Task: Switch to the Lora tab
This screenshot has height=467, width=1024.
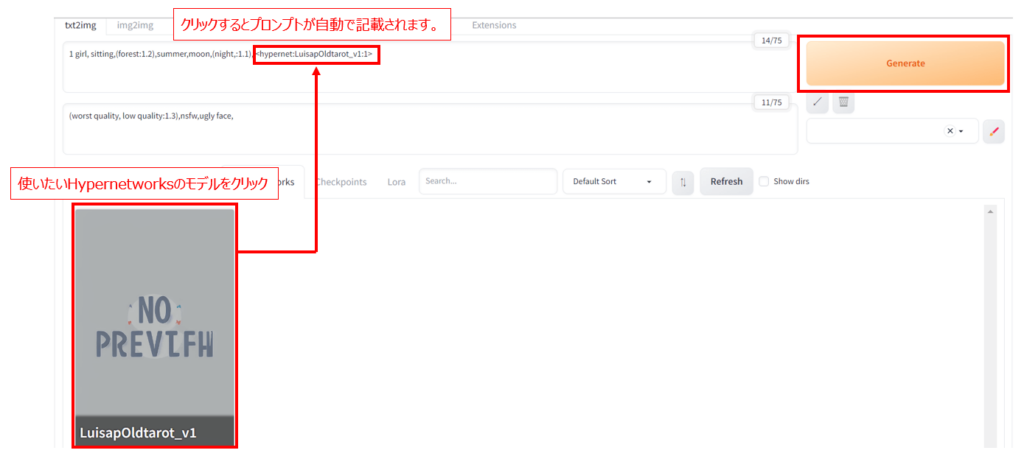Action: [396, 182]
